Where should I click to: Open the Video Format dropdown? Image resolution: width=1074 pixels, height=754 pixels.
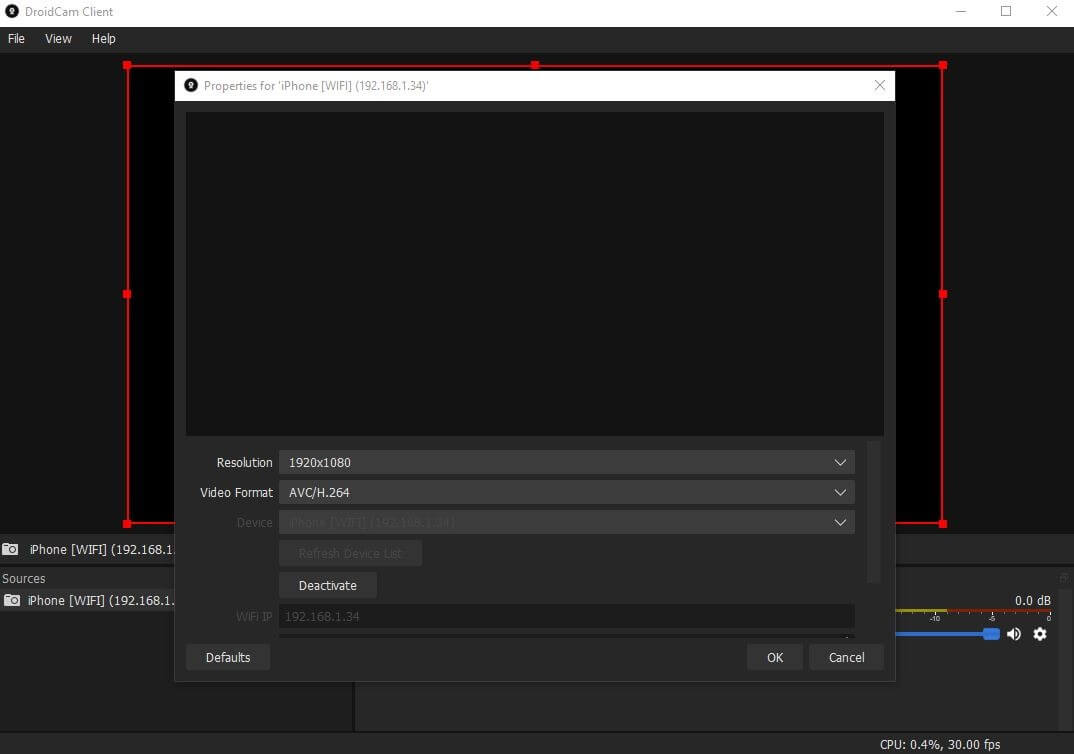click(840, 493)
